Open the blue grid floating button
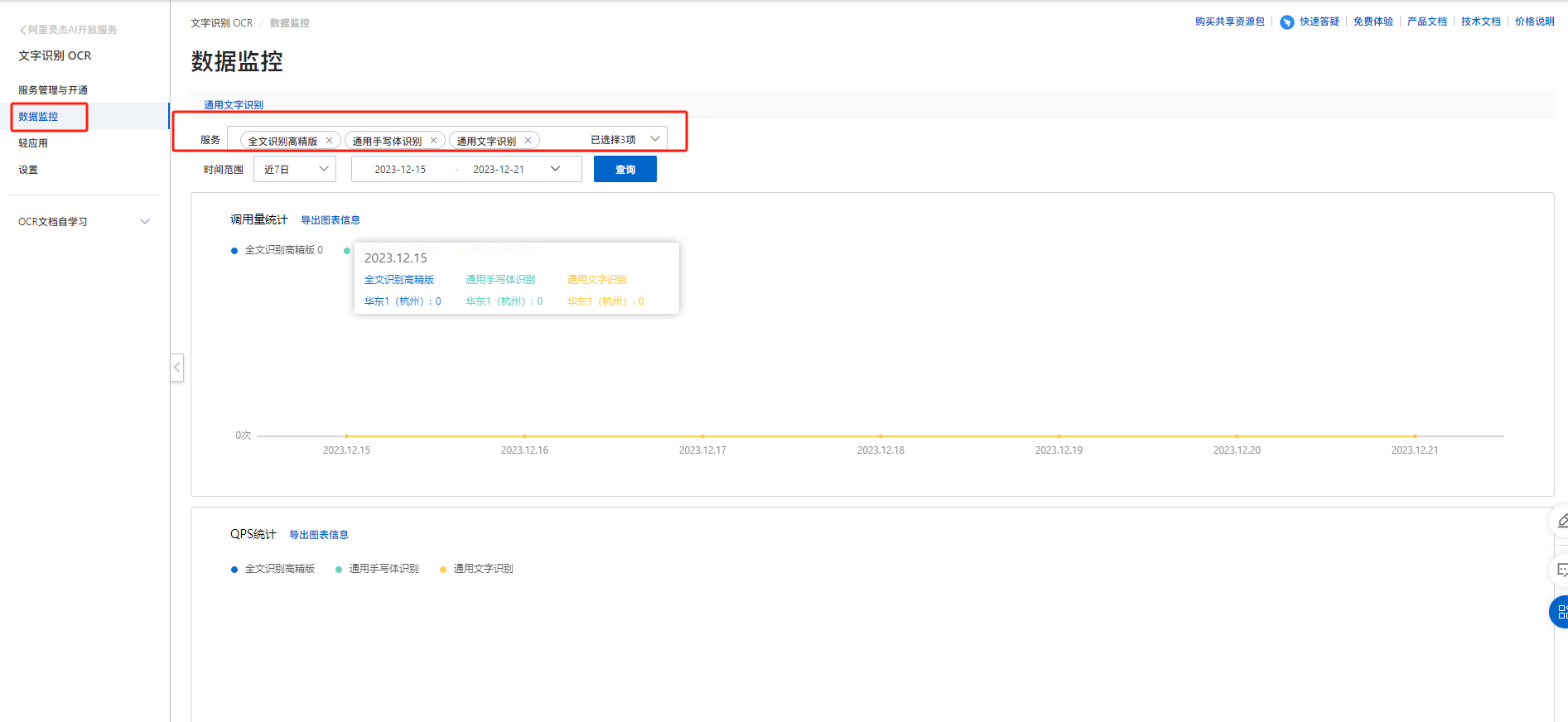This screenshot has width=1568, height=722. point(1560,612)
